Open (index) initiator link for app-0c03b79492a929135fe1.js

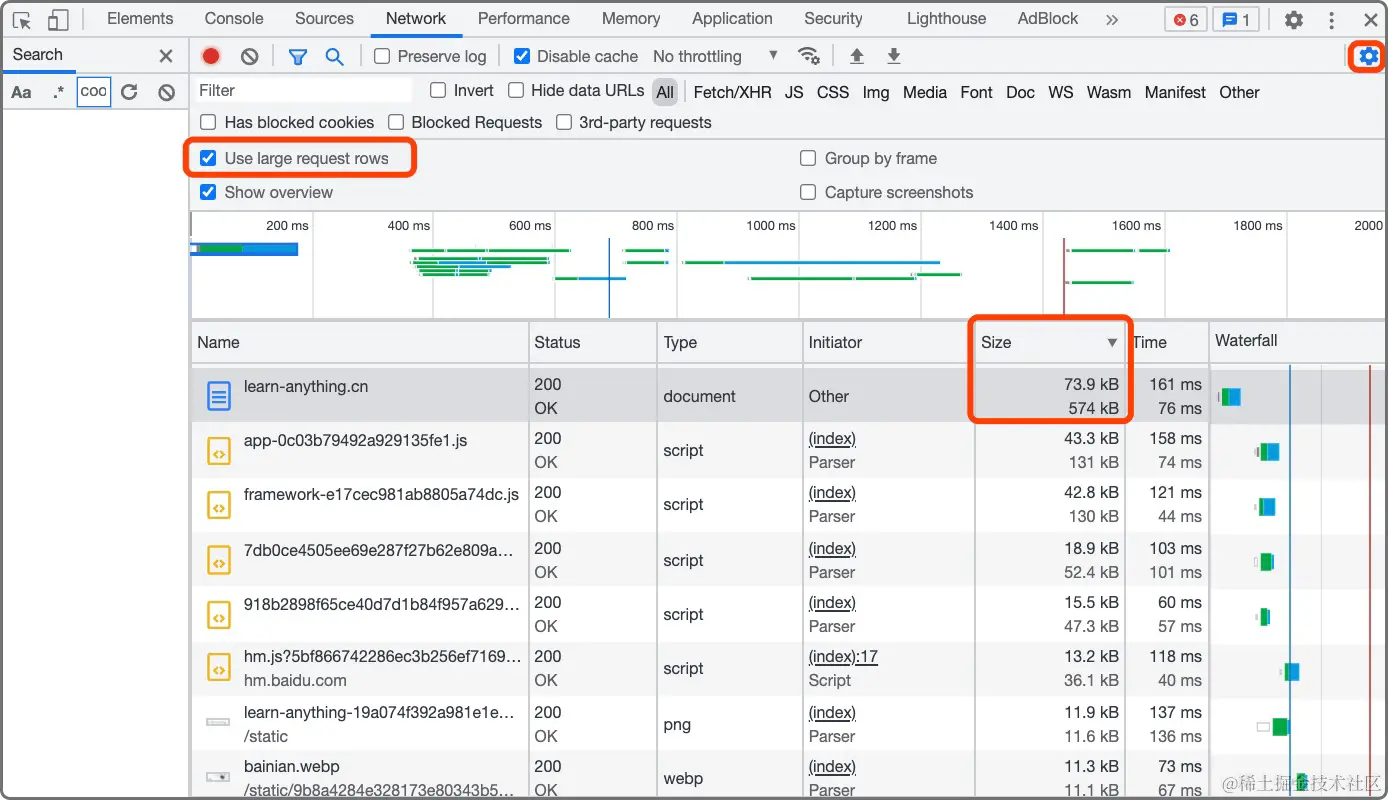click(832, 438)
